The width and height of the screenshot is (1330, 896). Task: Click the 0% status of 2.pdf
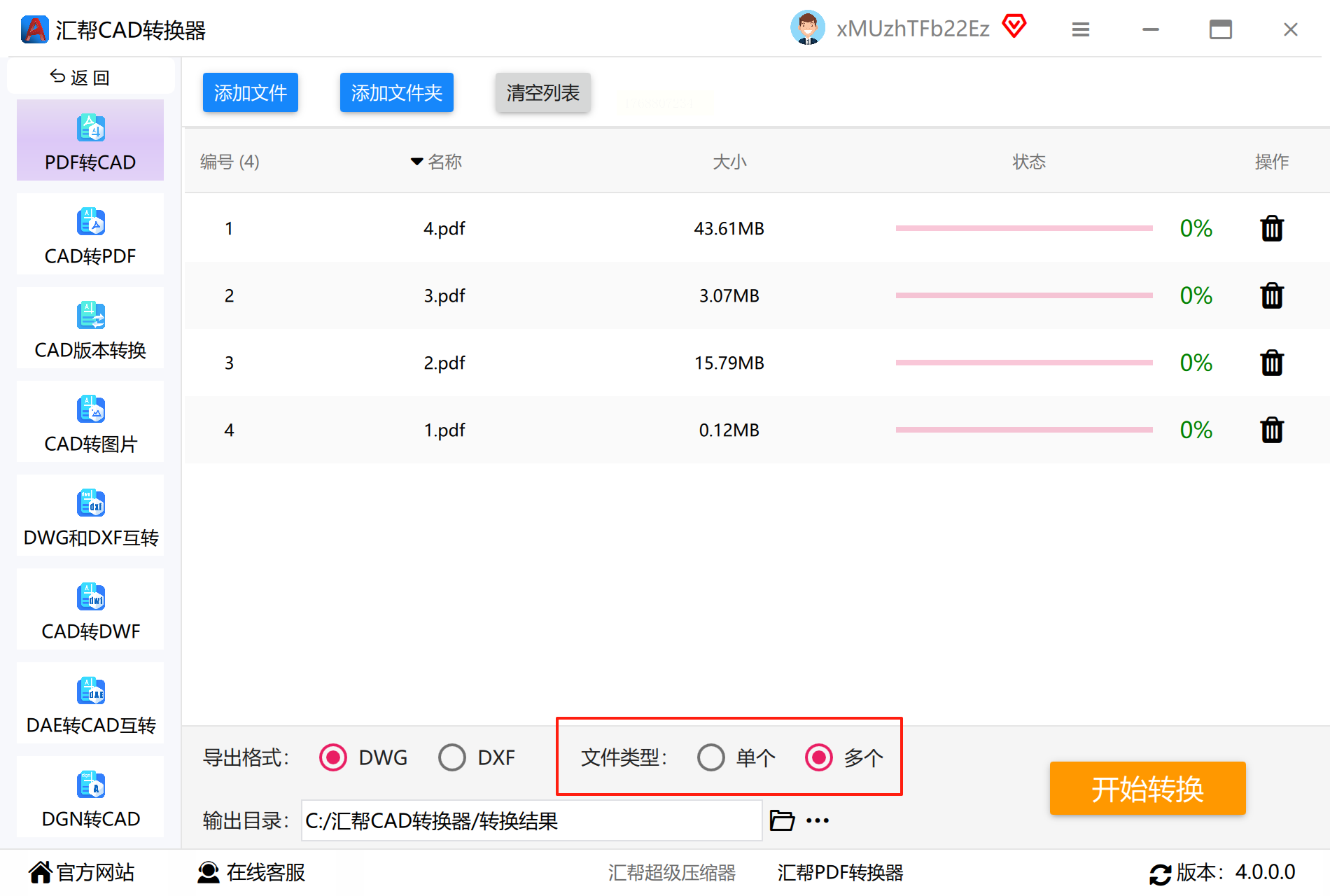coord(1196,363)
